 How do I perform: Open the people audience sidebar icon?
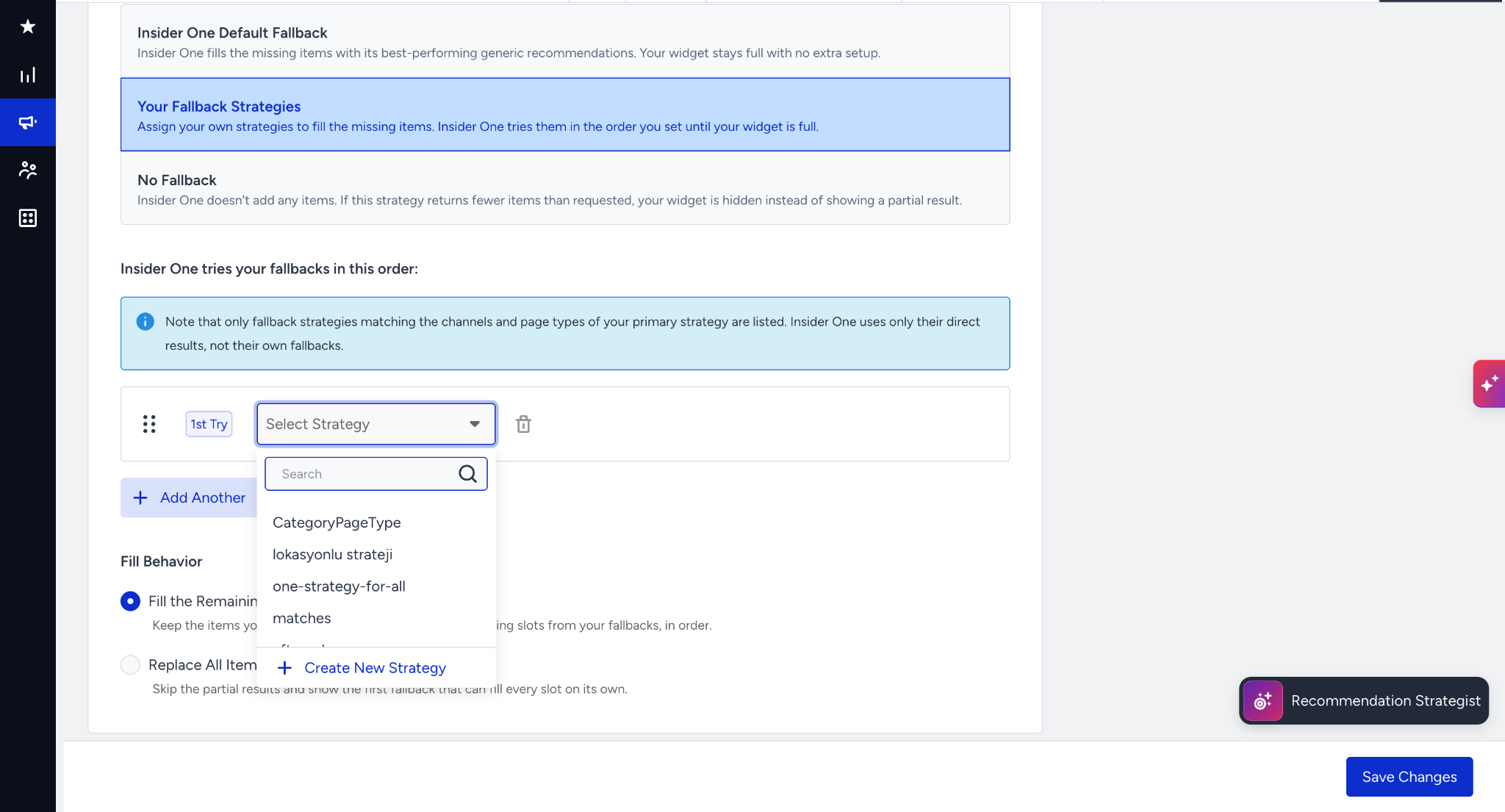(x=27, y=170)
